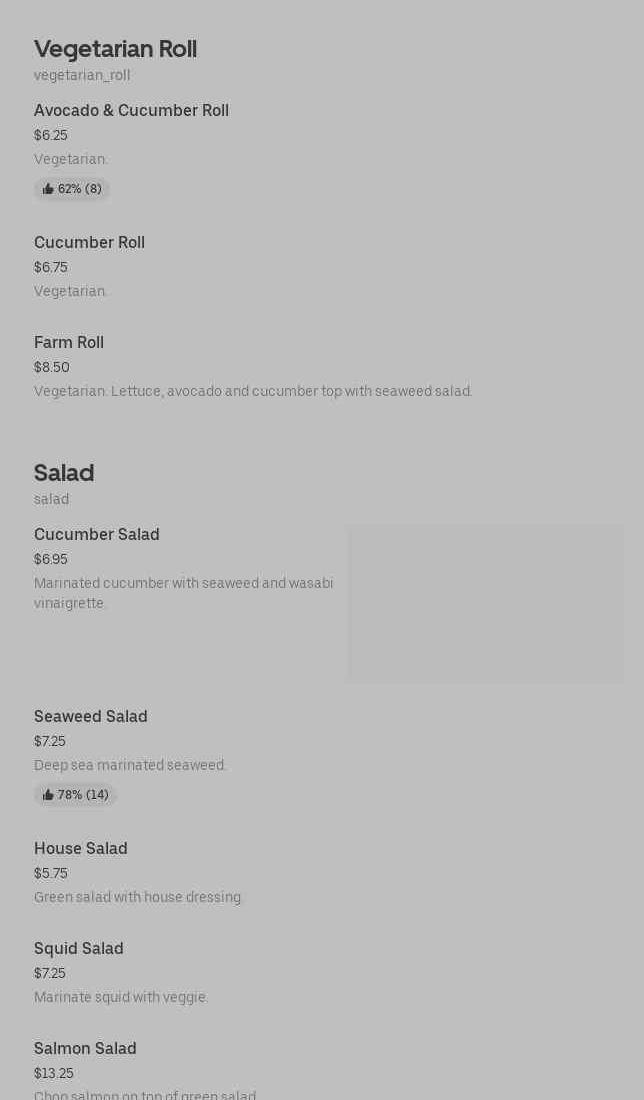Screen dimensions: 644x1100
Task: Click the Cucumber Salad image thumbnail
Action: click(x=485, y=604)
